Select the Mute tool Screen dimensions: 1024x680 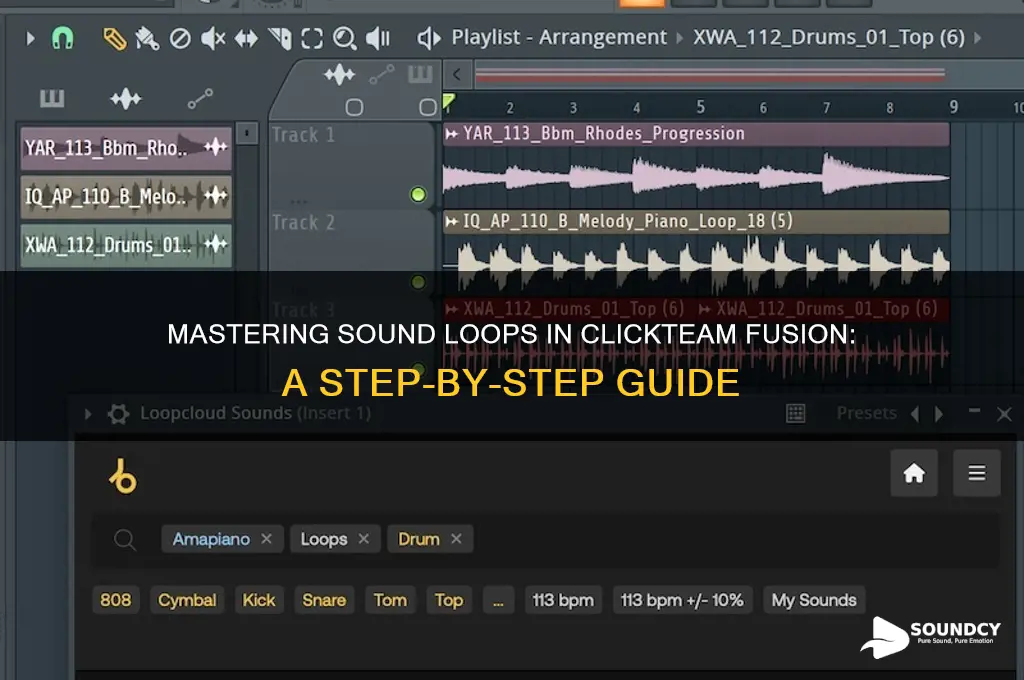(x=213, y=39)
